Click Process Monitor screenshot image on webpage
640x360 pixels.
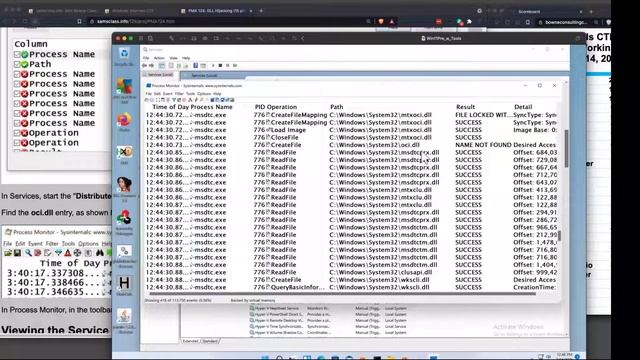click(57, 262)
